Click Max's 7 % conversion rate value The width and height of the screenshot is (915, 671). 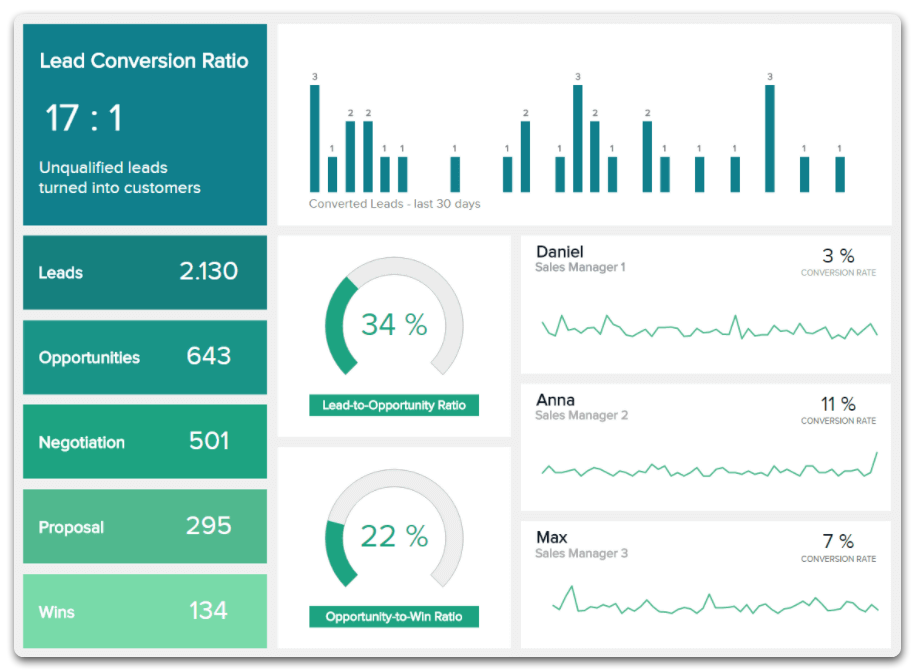pos(838,542)
